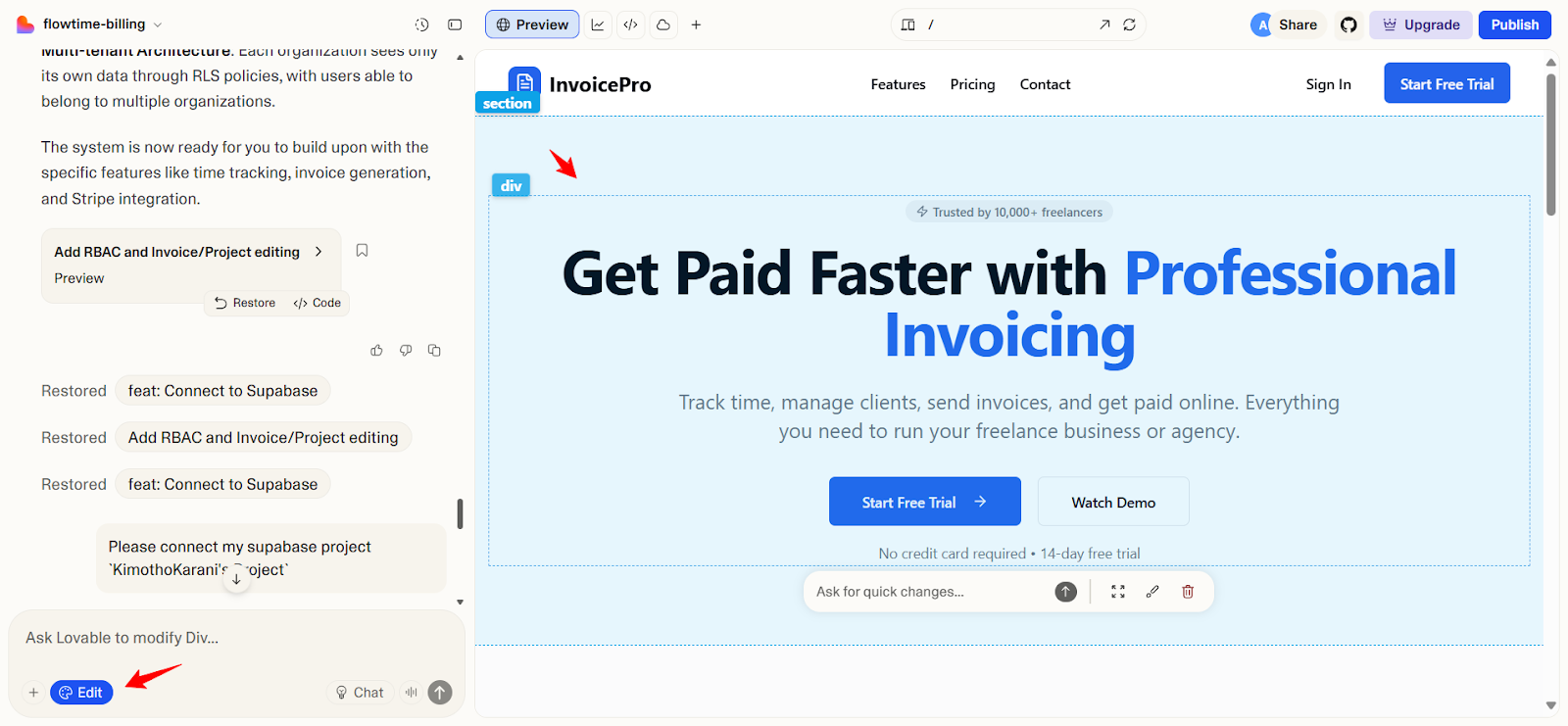Switch to the code view icon
1568x726 pixels.
tap(631, 24)
